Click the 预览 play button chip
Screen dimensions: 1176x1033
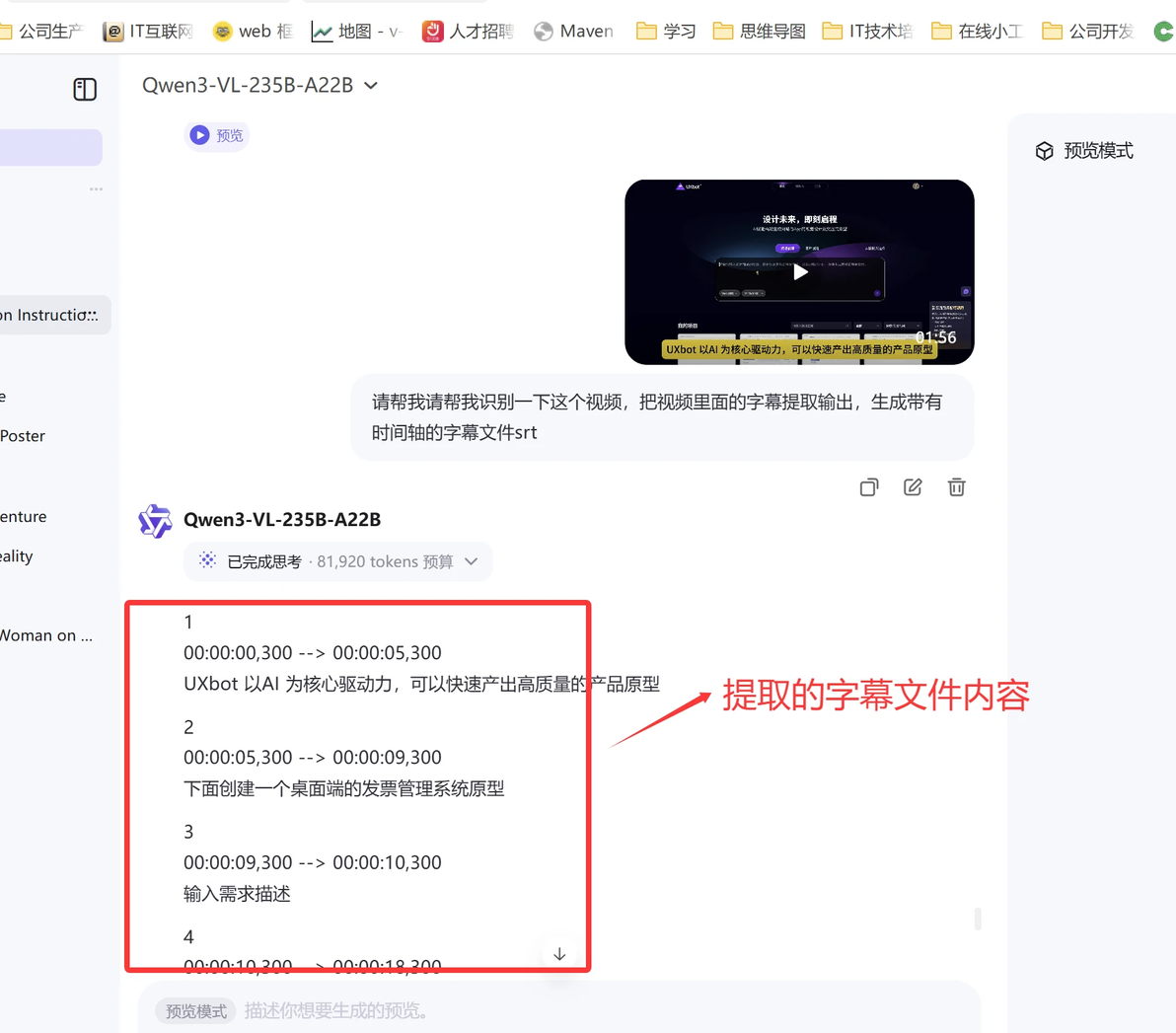point(217,135)
